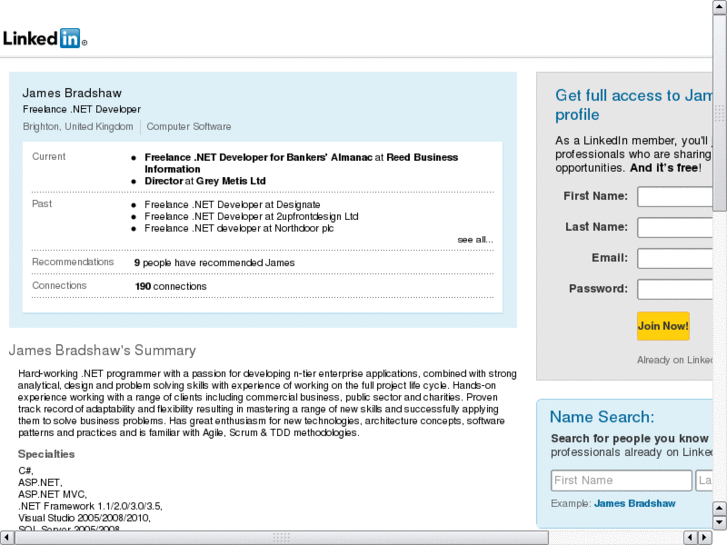Click 'Brighton, United Kingdom' location text
Screen dimensions: 727x545
tap(78, 127)
